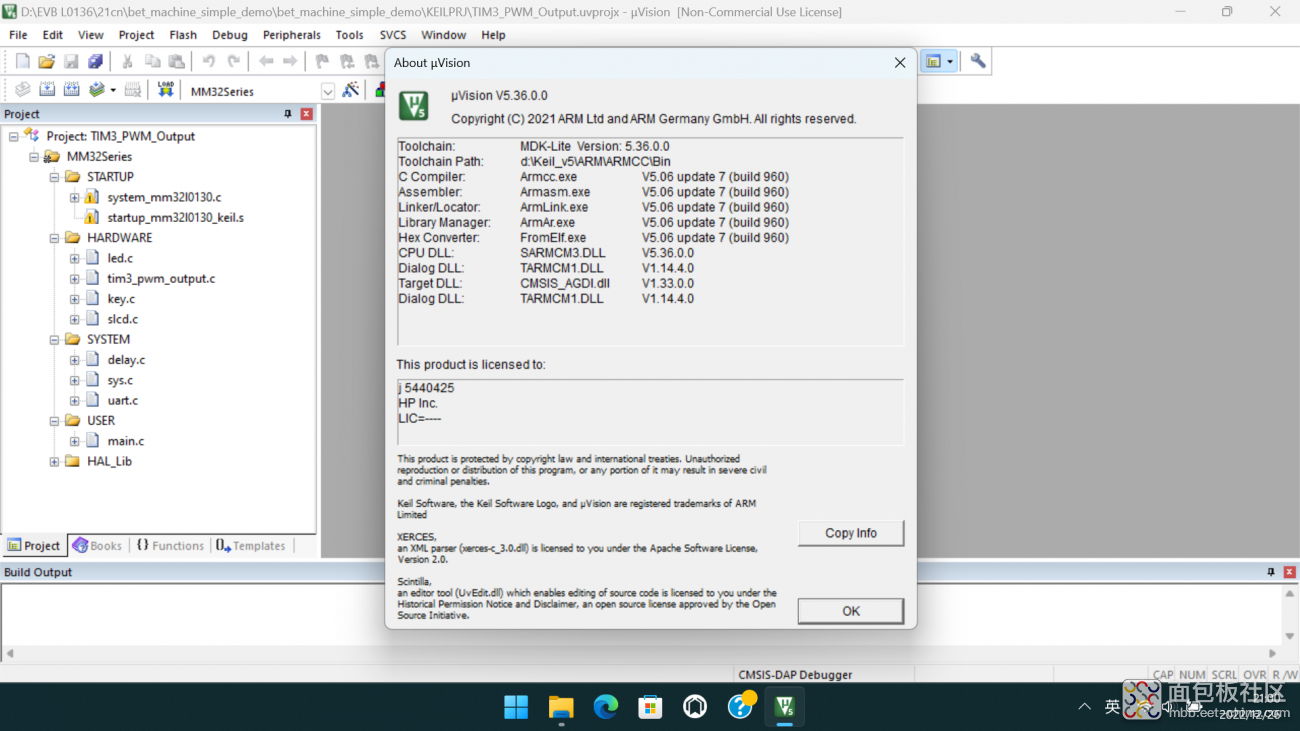Screen dimensions: 1300x731
Task: Open the File menu
Action: click(x=18, y=35)
